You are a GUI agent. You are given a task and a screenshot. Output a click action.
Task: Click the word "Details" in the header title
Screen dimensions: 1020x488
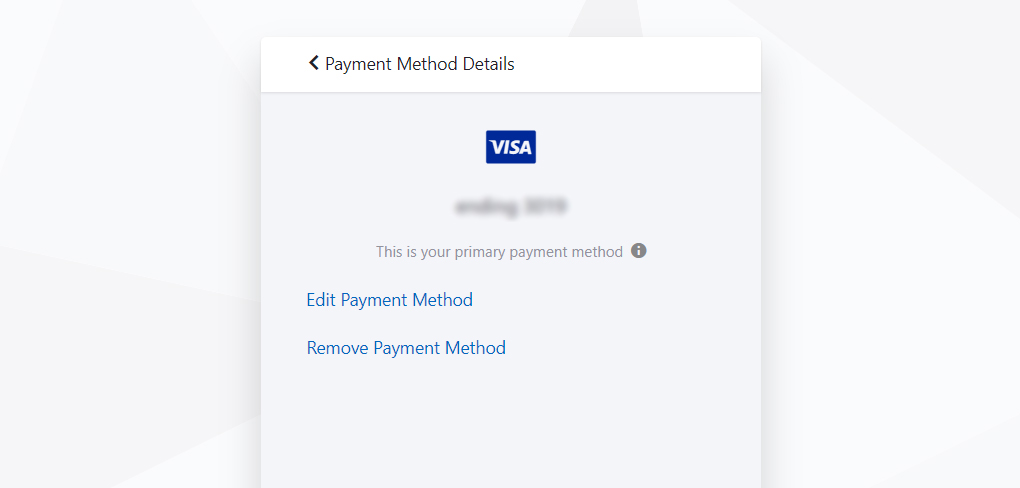tap(489, 64)
